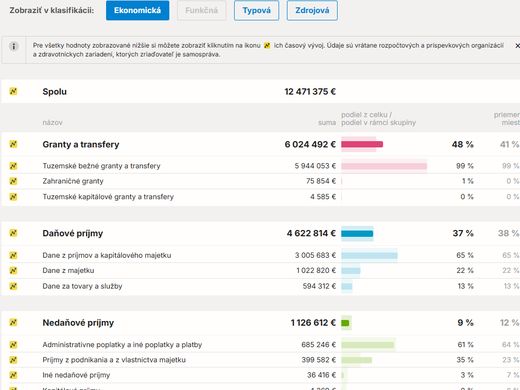Open time trend icon for Granty a transfery
This screenshot has height=390, width=520.
click(13, 144)
